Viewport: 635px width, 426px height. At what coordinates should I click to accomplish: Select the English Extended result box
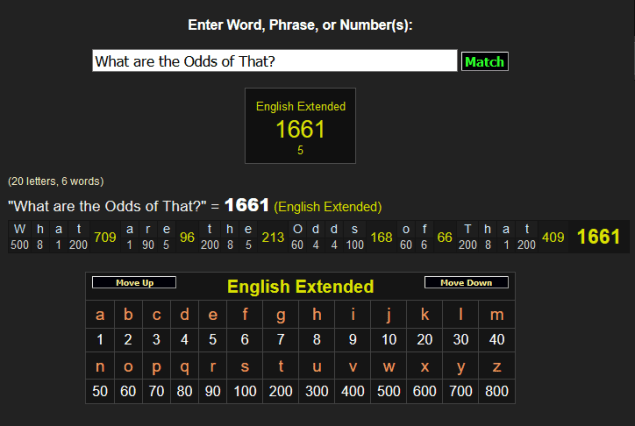pos(301,126)
